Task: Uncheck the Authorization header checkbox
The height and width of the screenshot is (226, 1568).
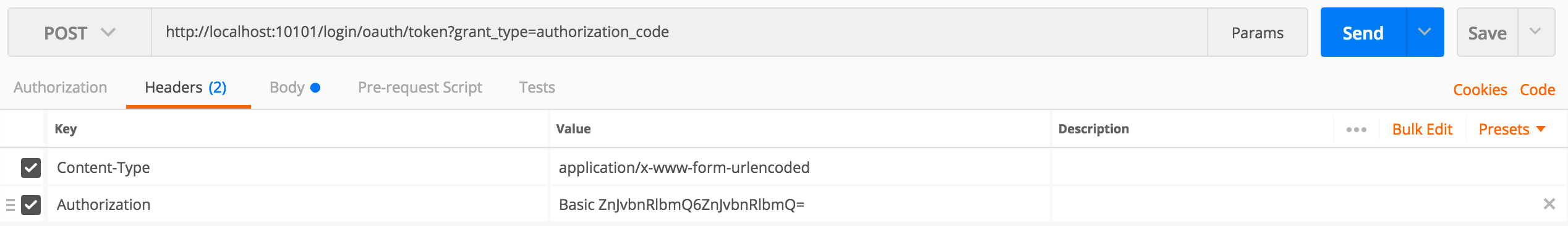Action: pyautogui.click(x=31, y=204)
